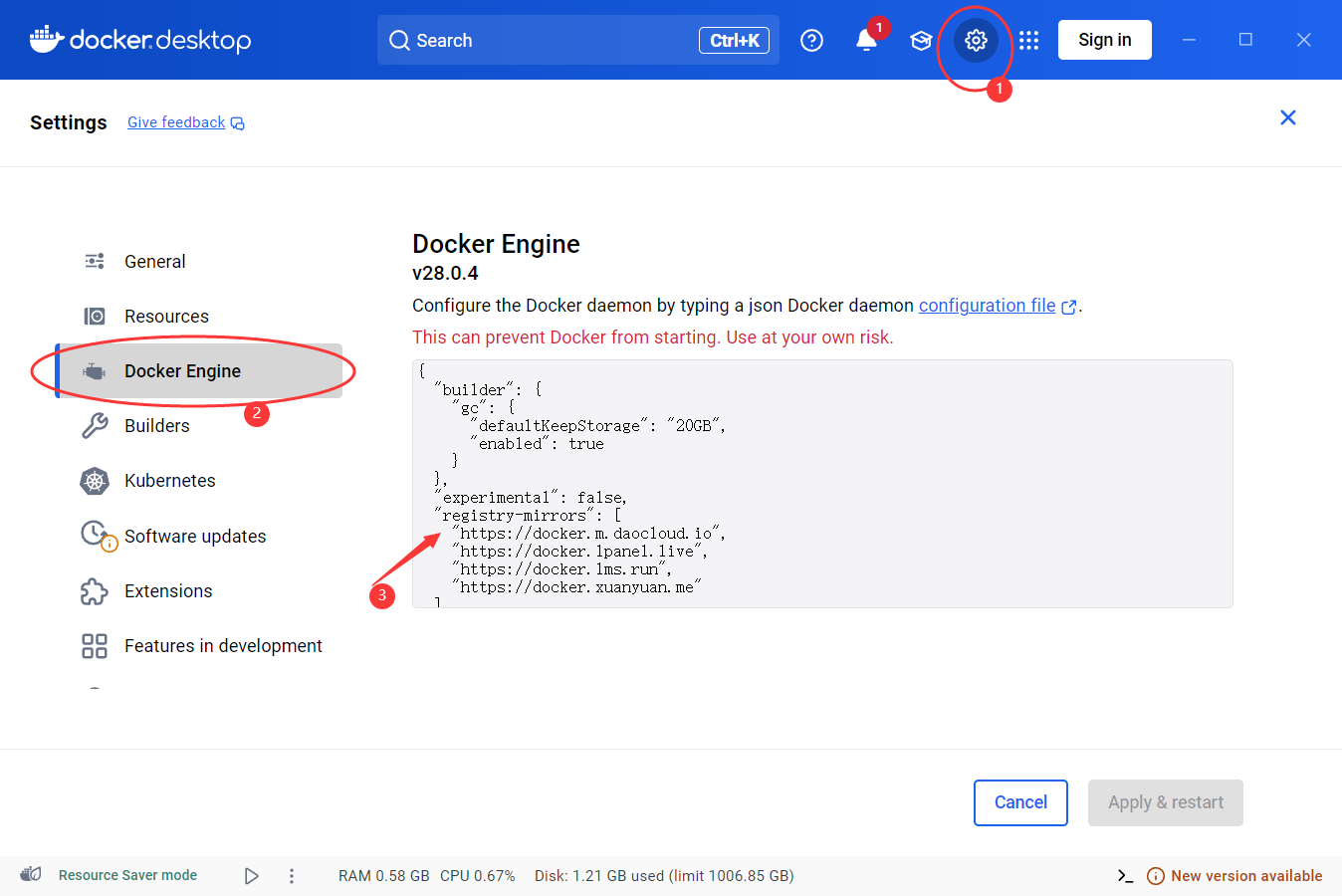Click the Kubernetes wheel icon
This screenshot has height=896, width=1342.
(95, 481)
